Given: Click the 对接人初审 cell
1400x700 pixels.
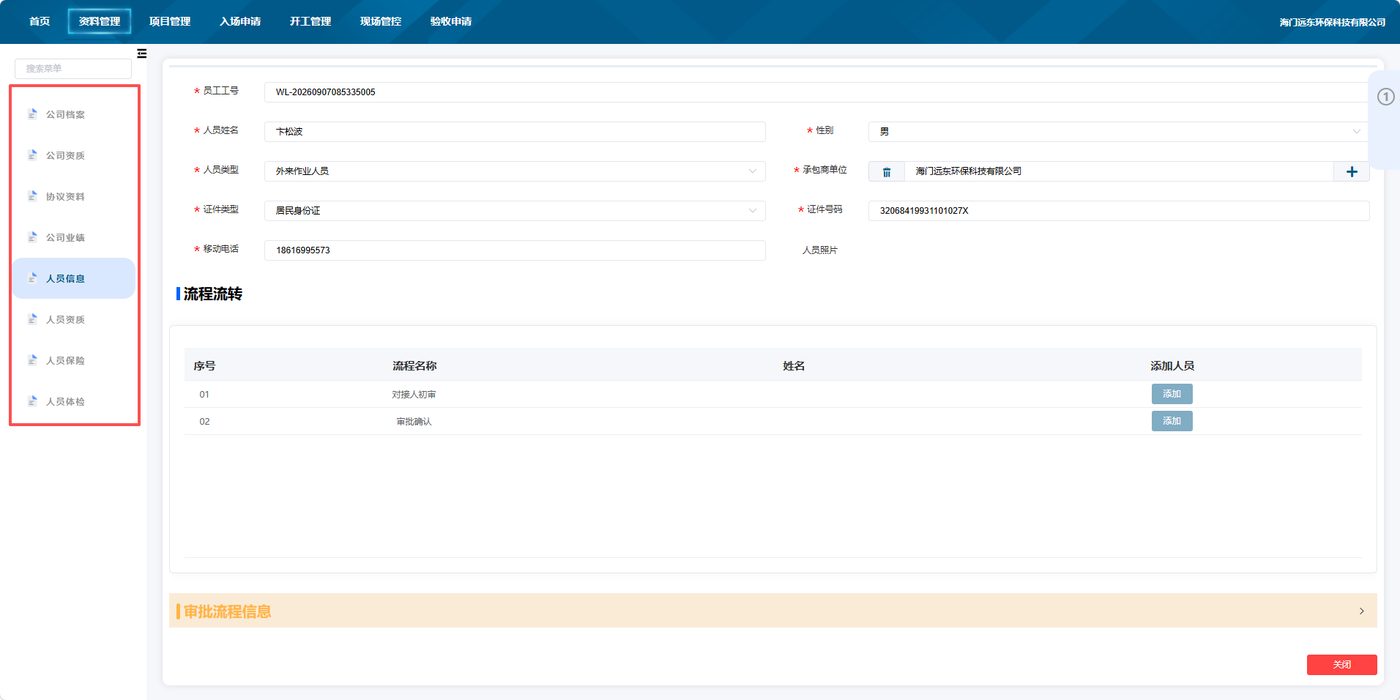Looking at the screenshot, I should [414, 394].
